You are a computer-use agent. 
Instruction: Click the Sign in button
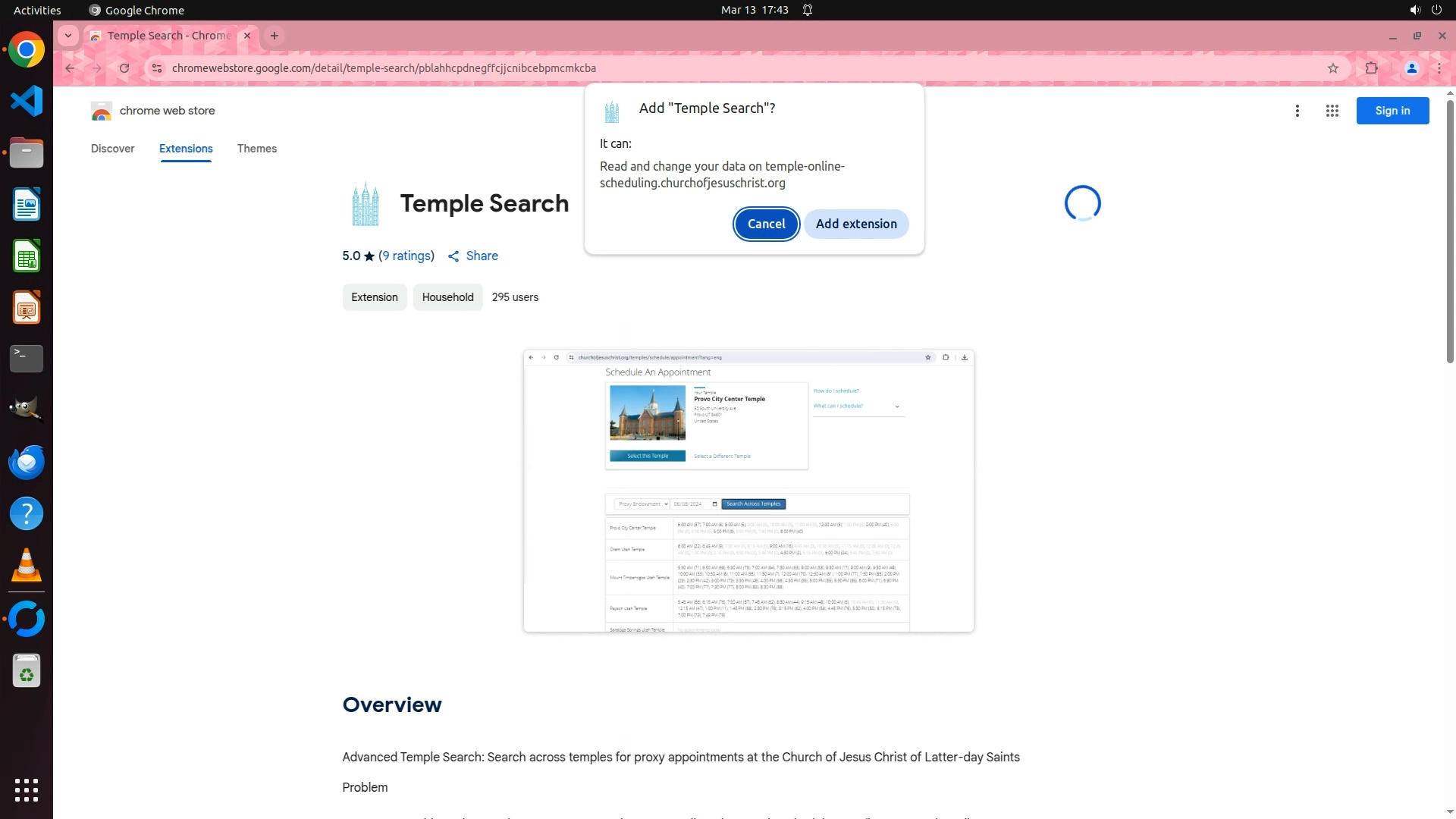pyautogui.click(x=1392, y=111)
